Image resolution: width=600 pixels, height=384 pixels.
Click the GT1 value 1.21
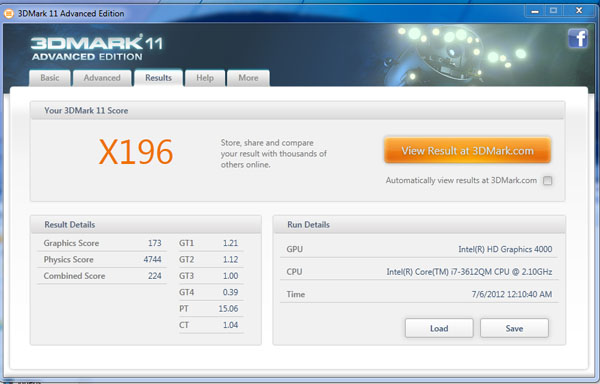[x=230, y=243]
